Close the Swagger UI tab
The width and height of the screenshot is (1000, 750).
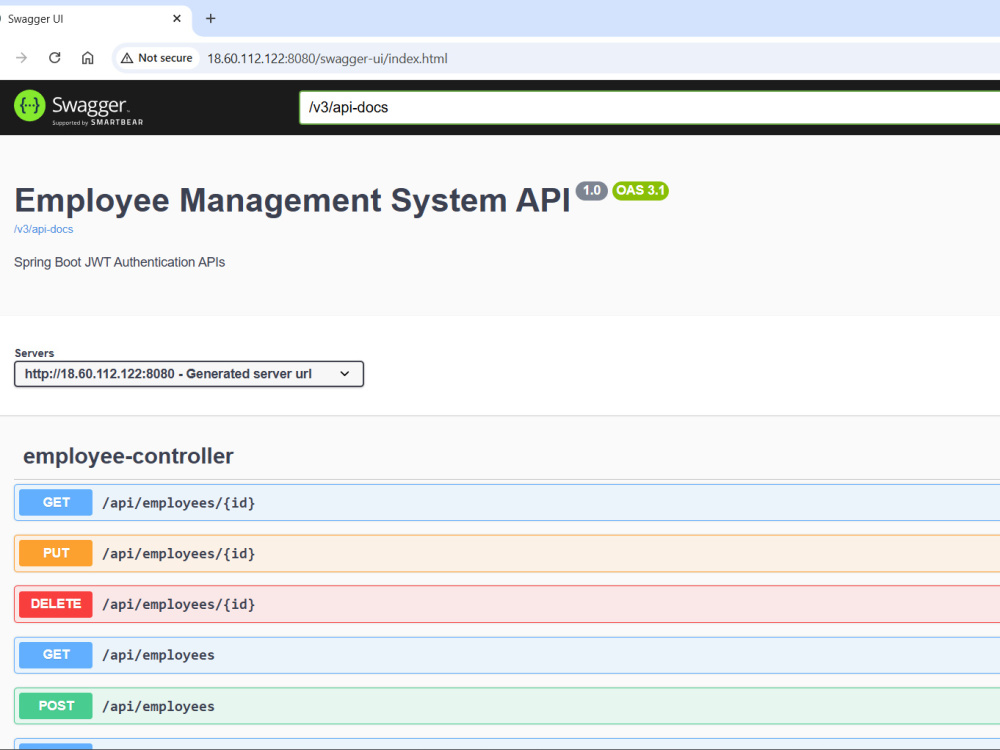tap(177, 18)
